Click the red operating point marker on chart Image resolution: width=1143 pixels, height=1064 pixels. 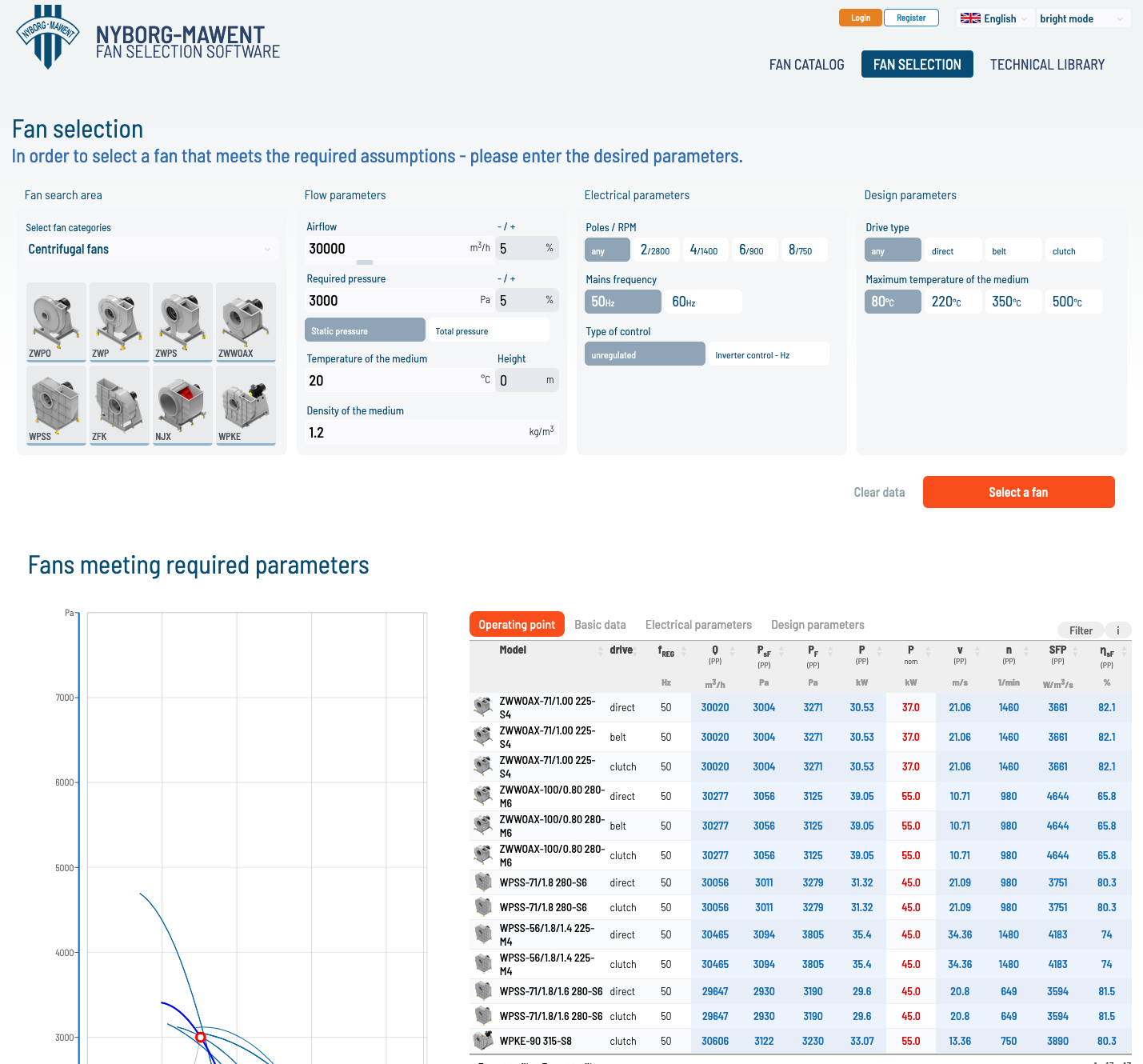[201, 1037]
